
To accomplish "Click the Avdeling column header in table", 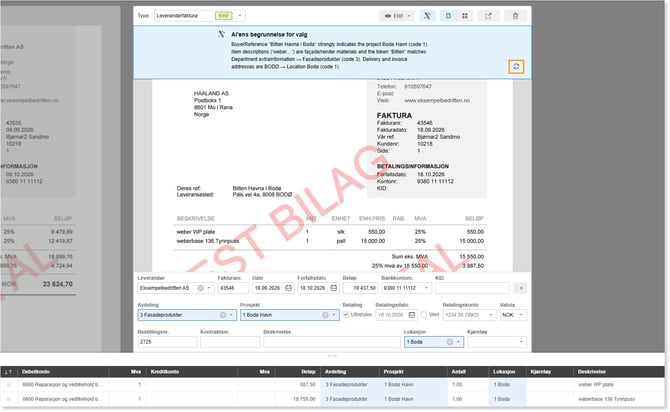I will (335, 372).
